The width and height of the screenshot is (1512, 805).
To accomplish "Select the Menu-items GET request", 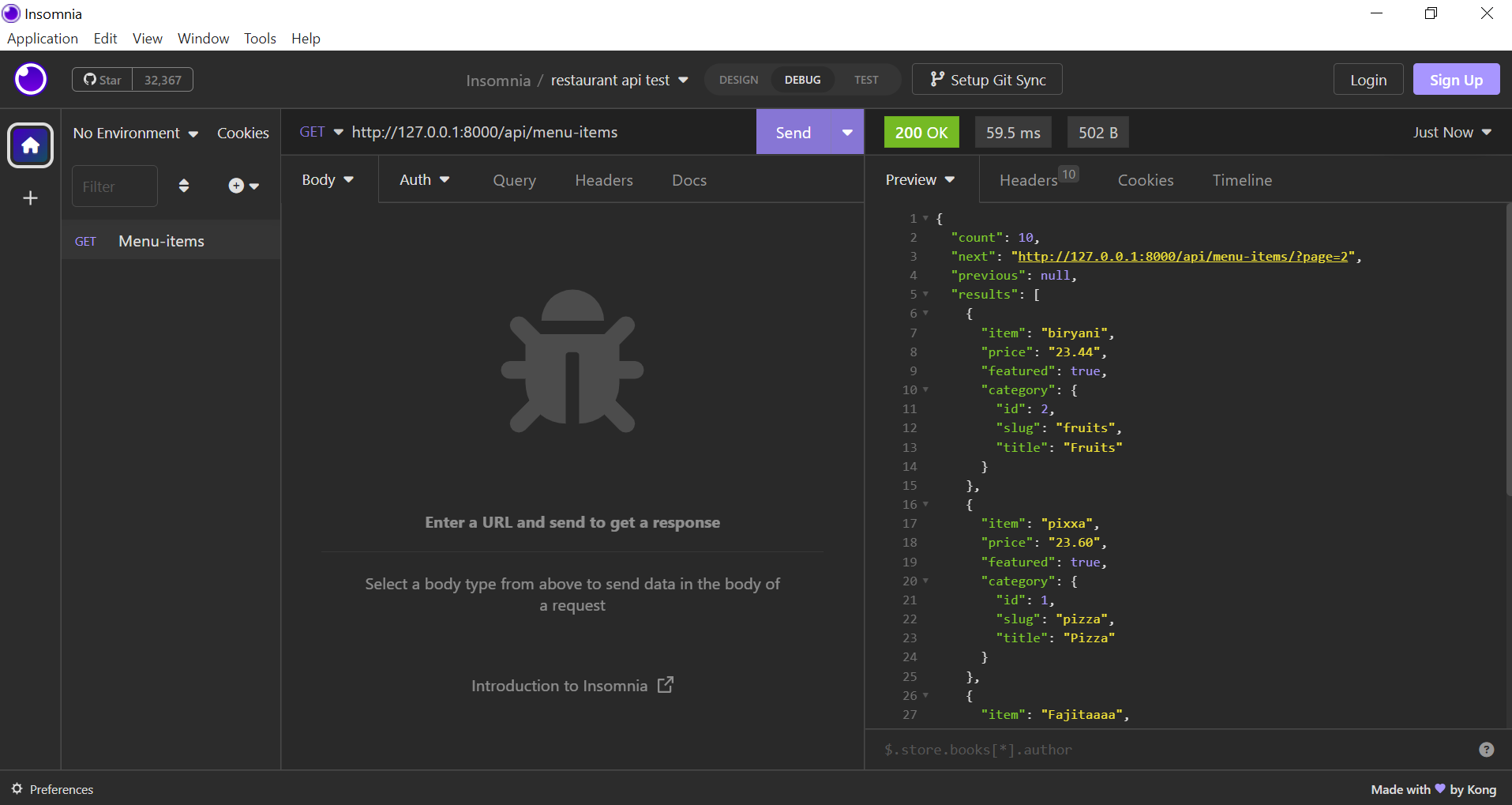I will tap(171, 241).
